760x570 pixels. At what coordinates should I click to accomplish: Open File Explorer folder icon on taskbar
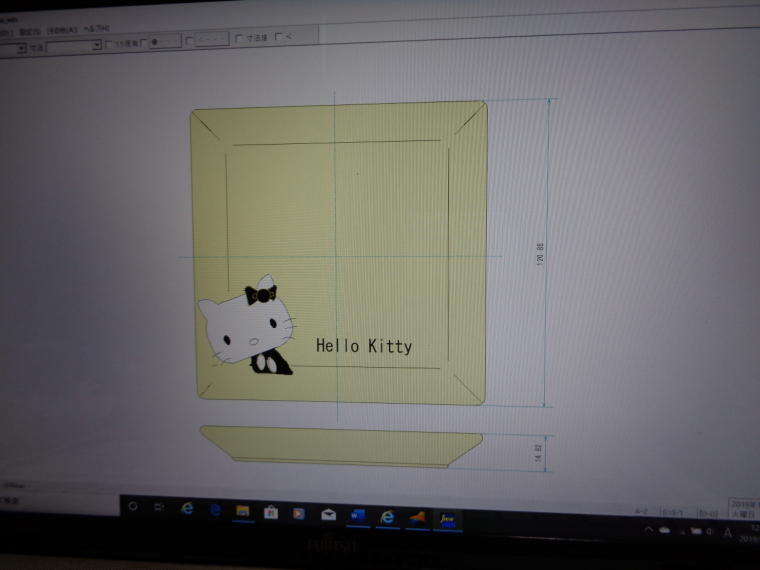click(x=243, y=511)
